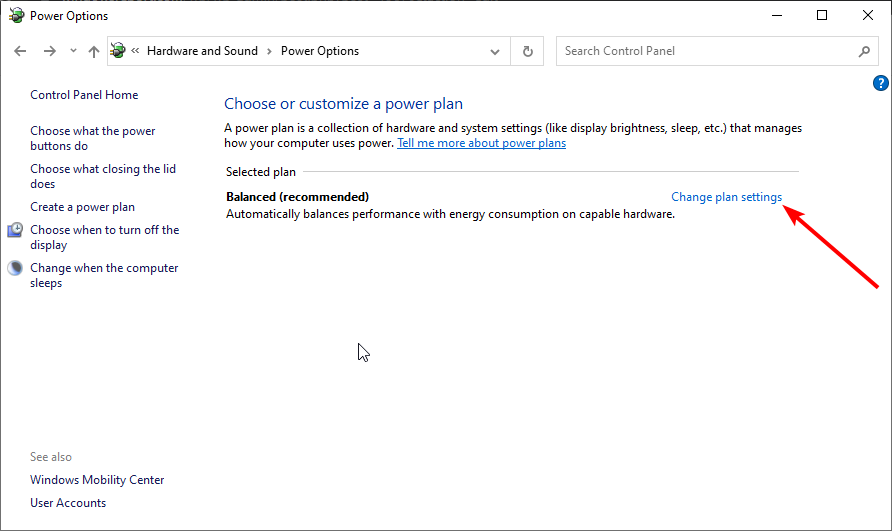This screenshot has width=892, height=531.
Task: Click Hardware and Sound in breadcrumb
Action: [x=203, y=51]
